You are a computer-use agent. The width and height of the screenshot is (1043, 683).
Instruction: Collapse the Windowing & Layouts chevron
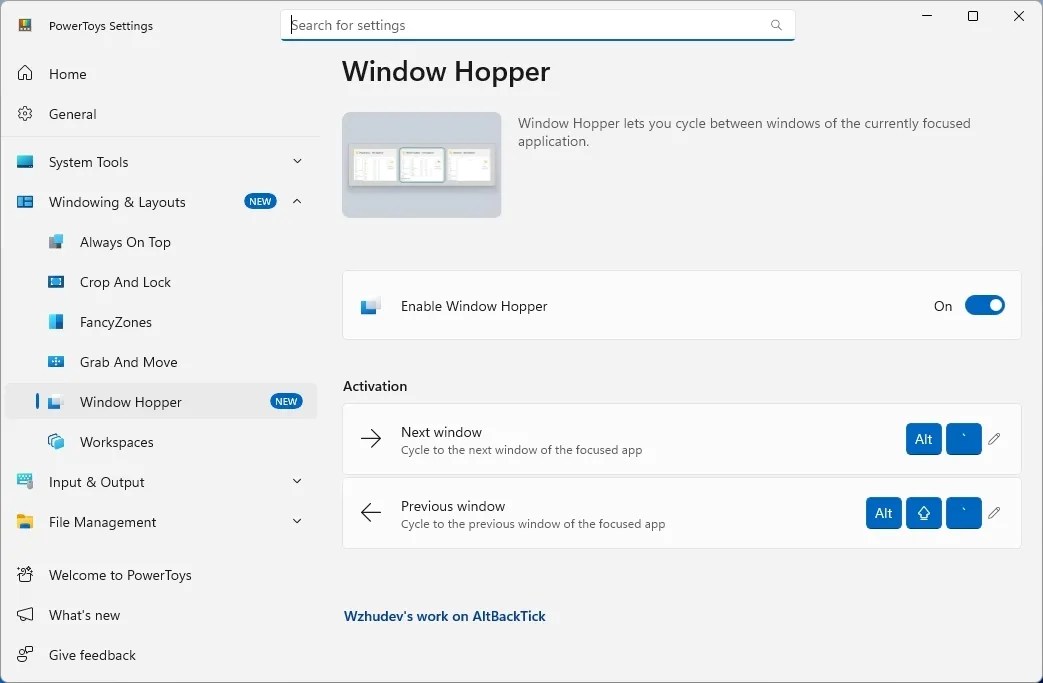click(297, 201)
